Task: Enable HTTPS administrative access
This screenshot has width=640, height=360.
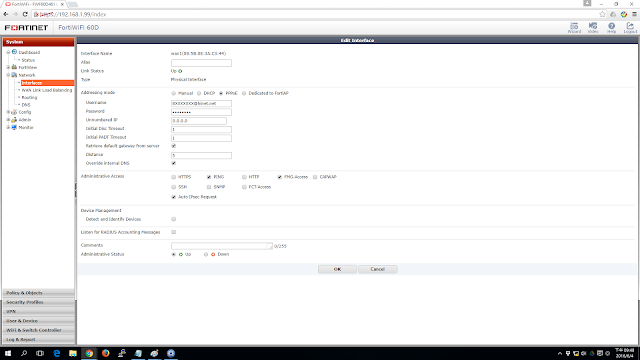Action: (173, 177)
